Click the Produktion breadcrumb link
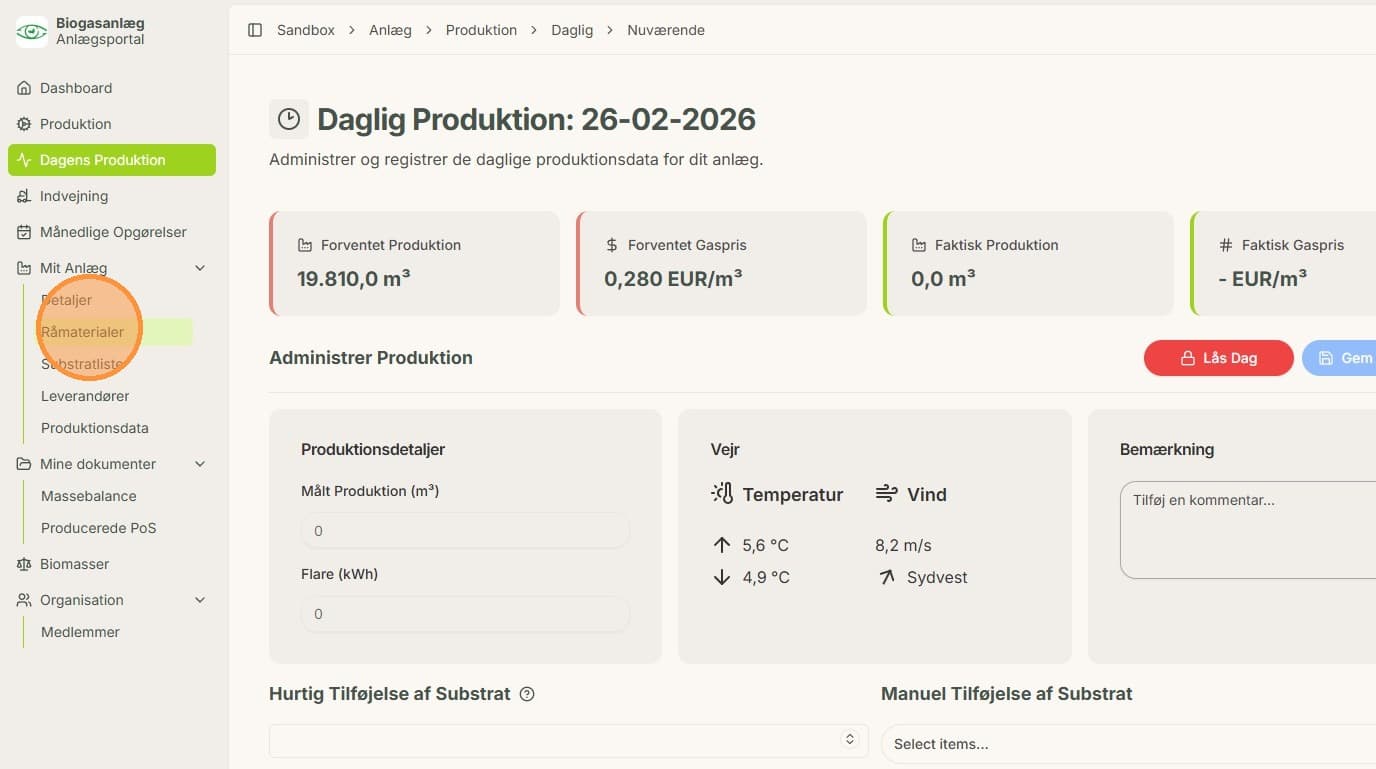Image resolution: width=1376 pixels, height=769 pixels. [481, 30]
